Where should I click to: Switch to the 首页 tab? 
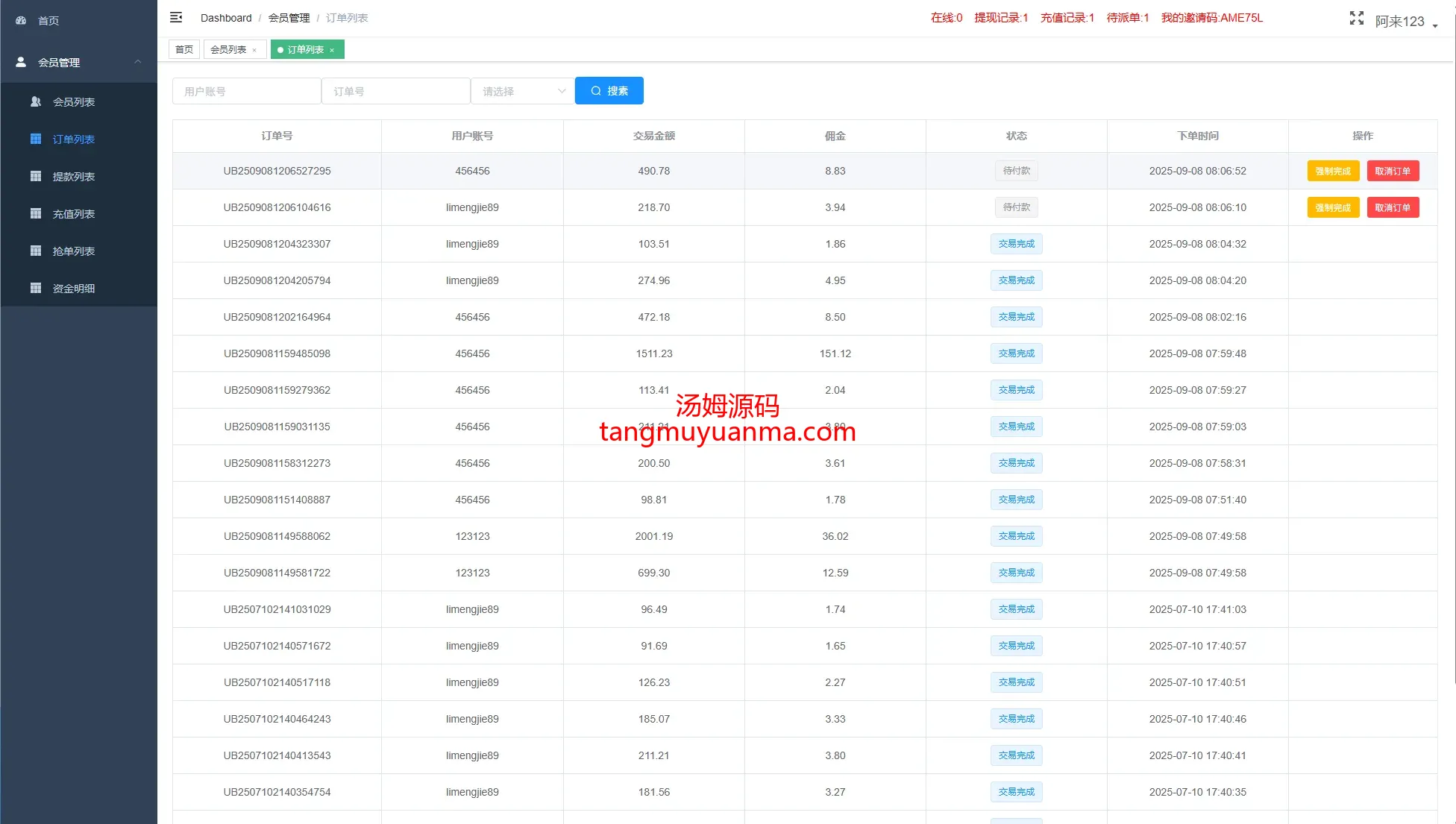[183, 50]
